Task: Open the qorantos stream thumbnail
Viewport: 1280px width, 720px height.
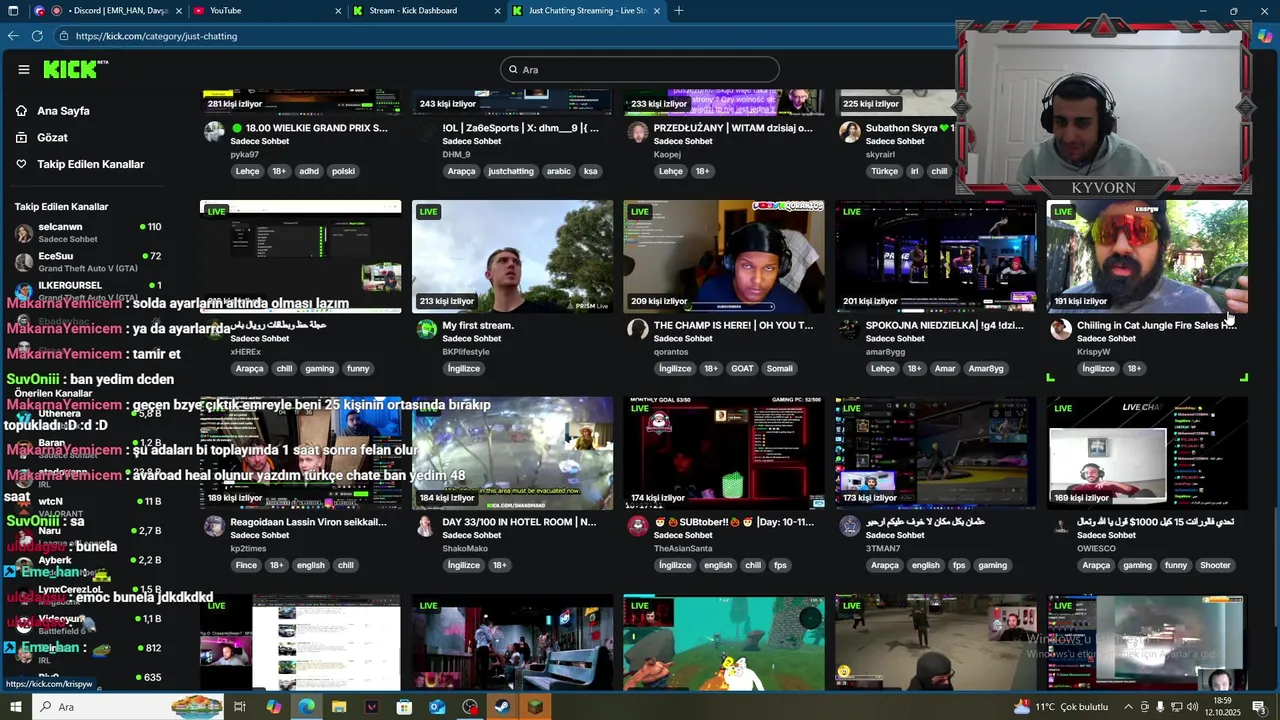Action: point(724,257)
